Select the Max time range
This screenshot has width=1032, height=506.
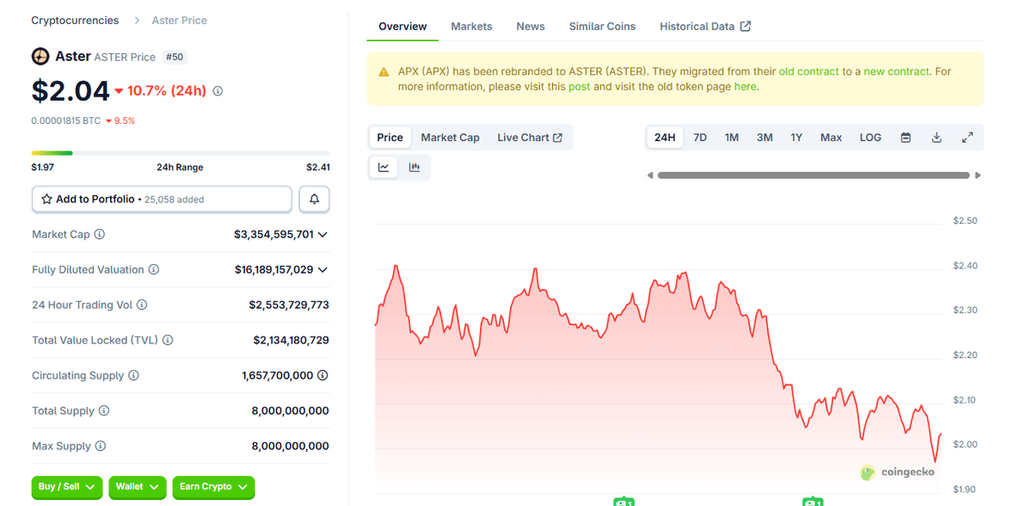tap(831, 138)
